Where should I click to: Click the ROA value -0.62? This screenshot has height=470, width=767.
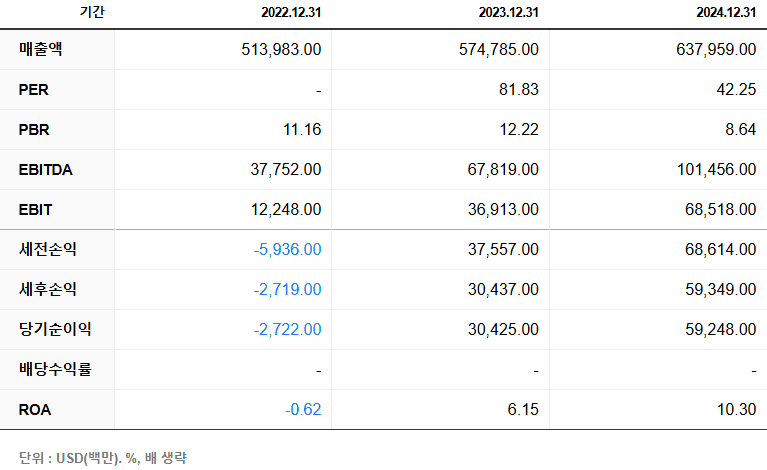tap(303, 409)
